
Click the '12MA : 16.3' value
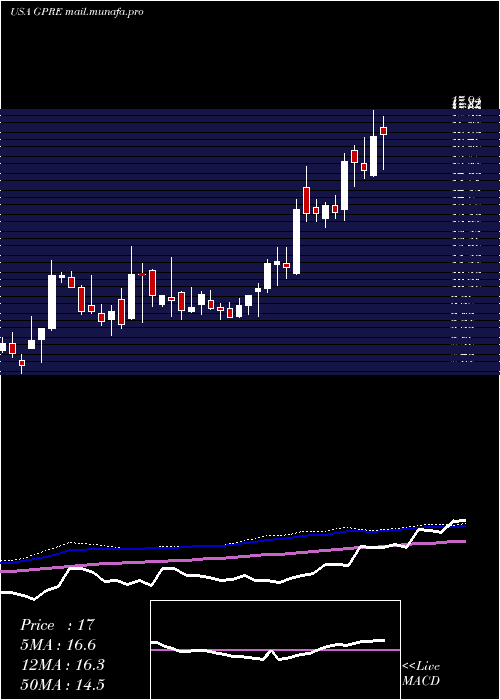tap(63, 665)
